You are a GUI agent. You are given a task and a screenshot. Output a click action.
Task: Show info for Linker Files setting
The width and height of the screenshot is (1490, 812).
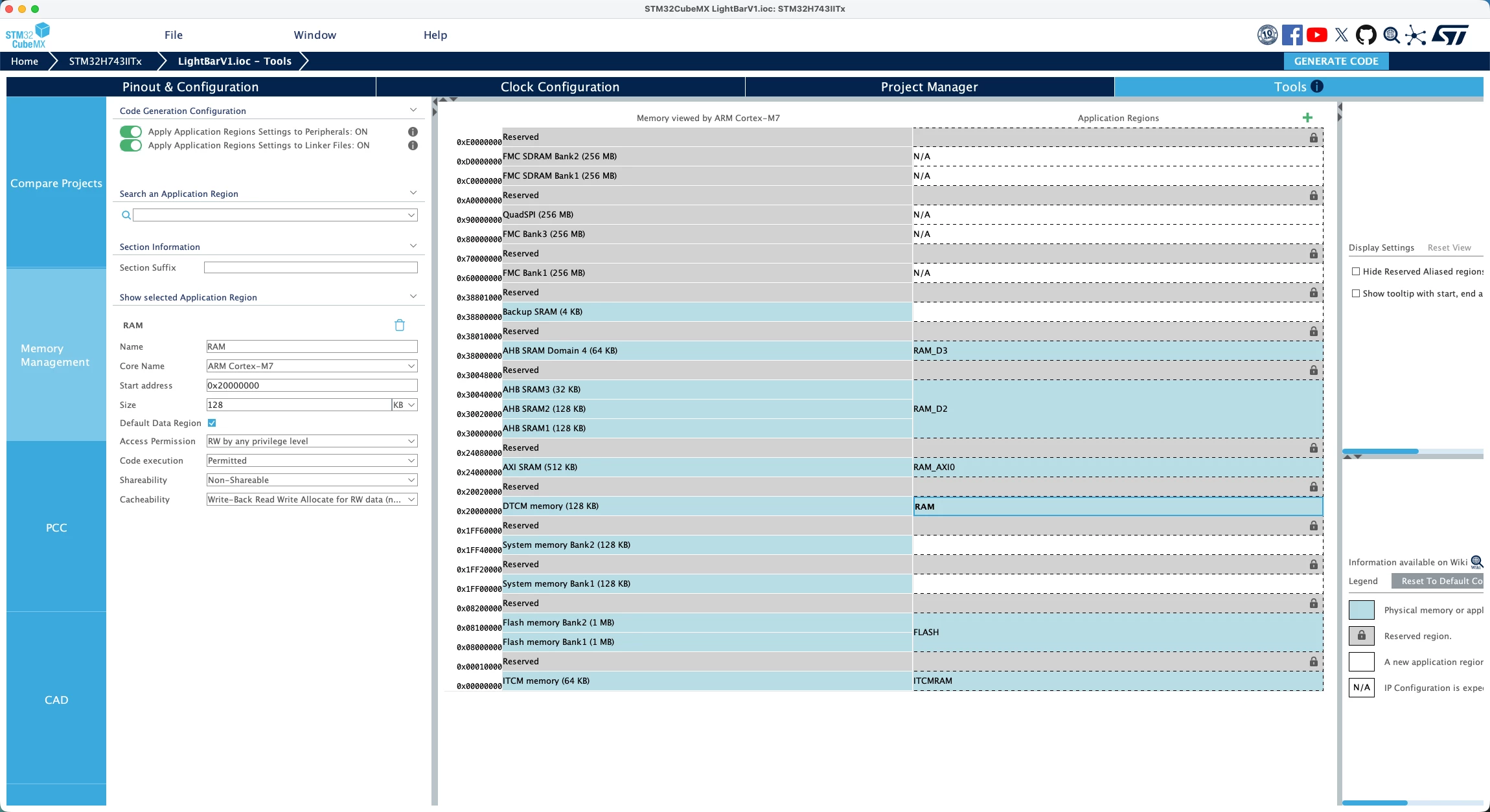coord(413,145)
